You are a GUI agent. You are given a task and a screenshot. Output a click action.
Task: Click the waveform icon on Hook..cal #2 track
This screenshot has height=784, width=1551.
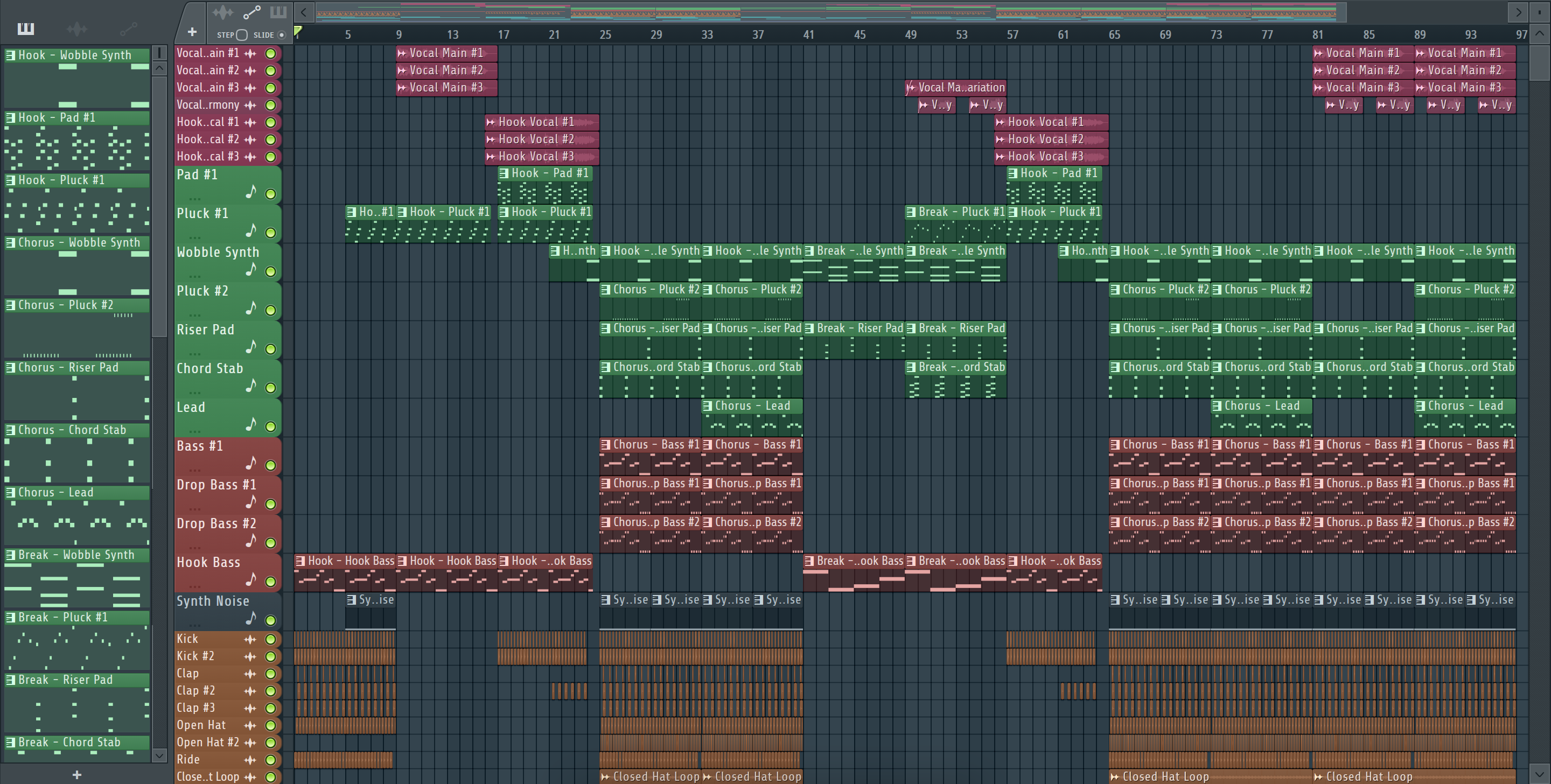click(250, 139)
